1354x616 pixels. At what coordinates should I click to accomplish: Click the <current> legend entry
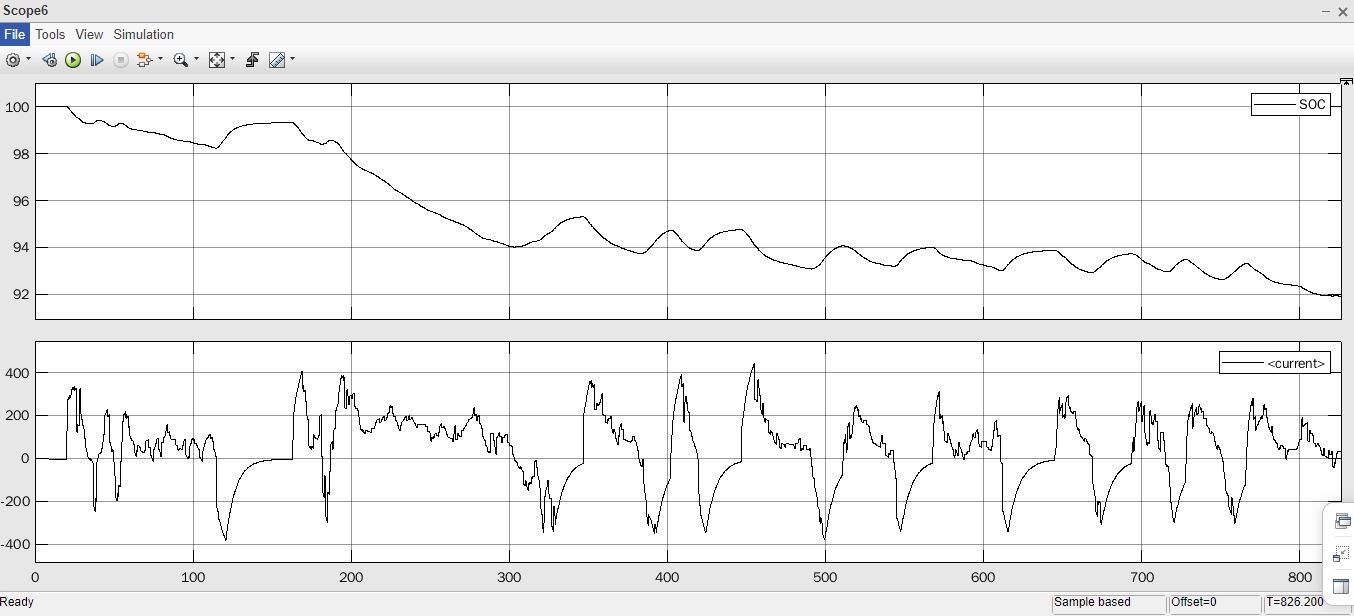1274,363
